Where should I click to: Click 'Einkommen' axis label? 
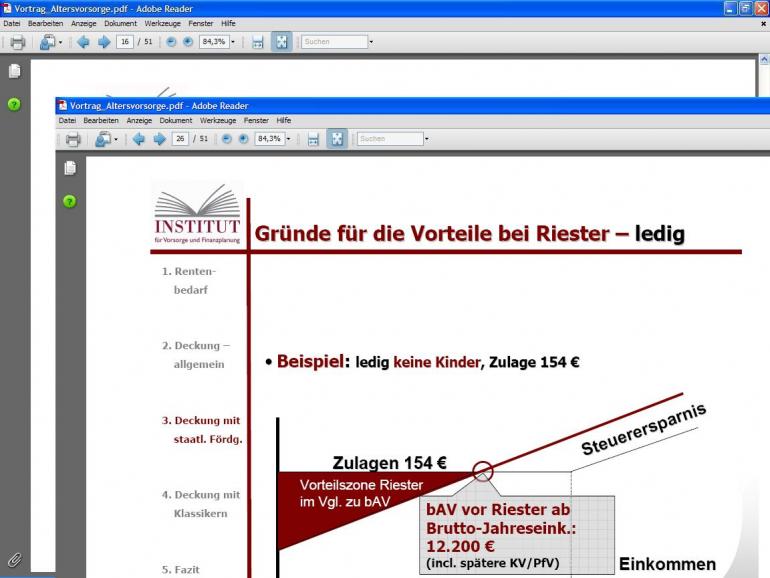point(667,564)
